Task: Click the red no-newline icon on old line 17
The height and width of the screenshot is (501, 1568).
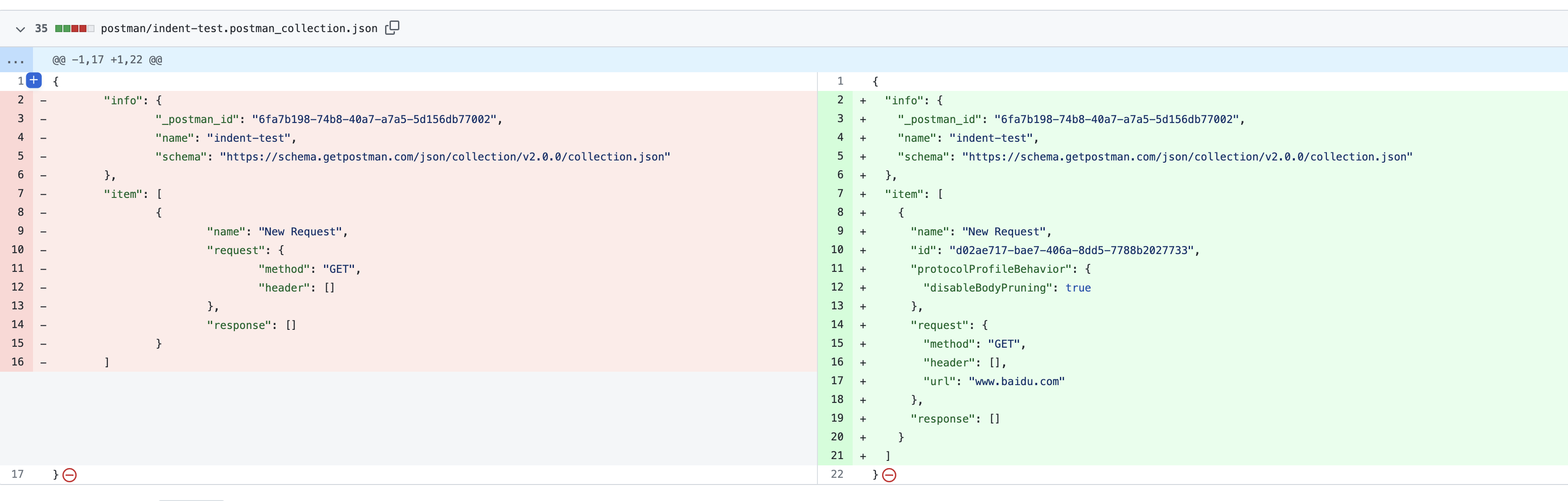Action: pyautogui.click(x=70, y=475)
